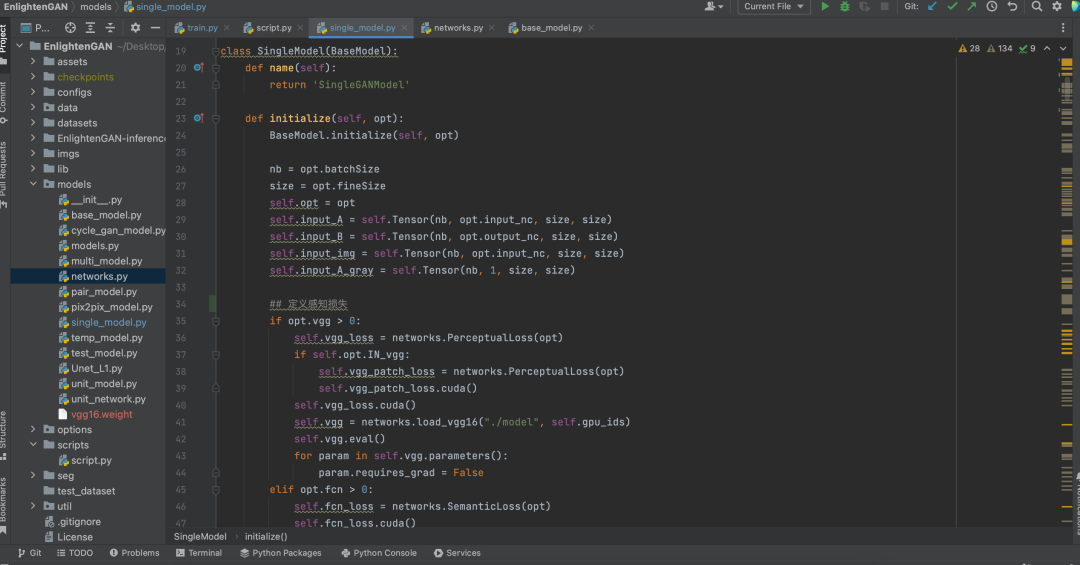The width and height of the screenshot is (1080, 565).
Task: Toggle the Commit side tool window
Action: pyautogui.click(x=4, y=102)
